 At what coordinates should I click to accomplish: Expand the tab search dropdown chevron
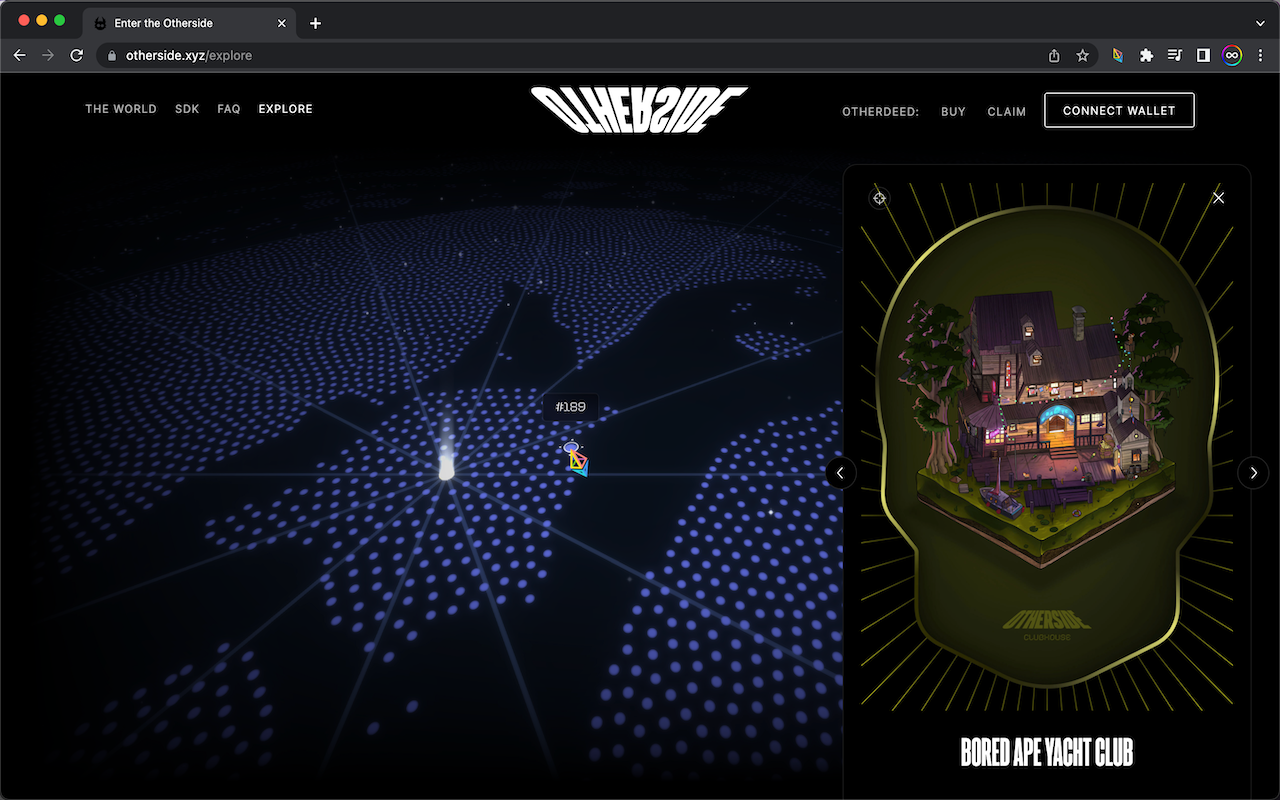coord(1260,23)
